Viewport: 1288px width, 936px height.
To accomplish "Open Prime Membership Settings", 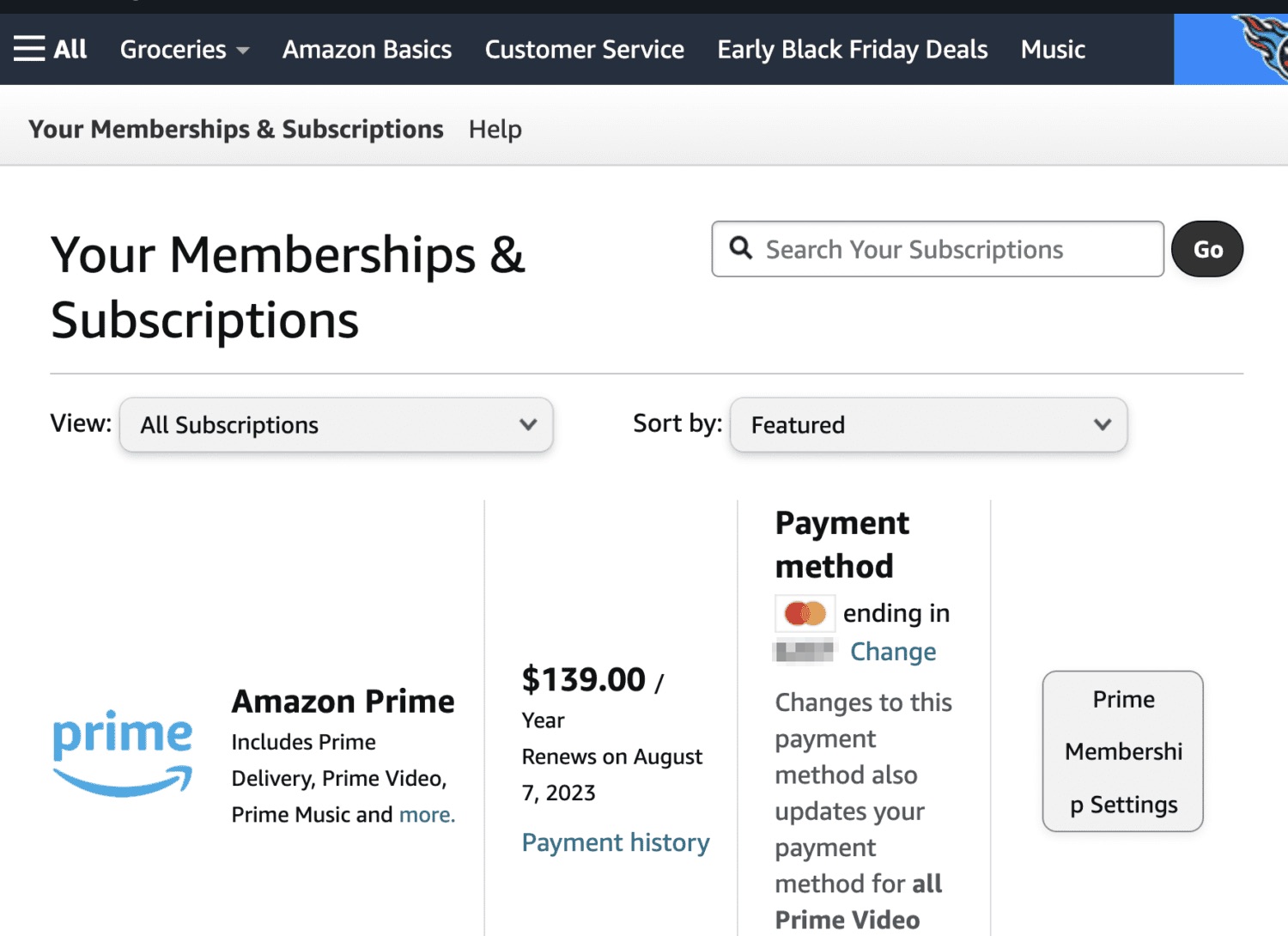I will (x=1122, y=751).
